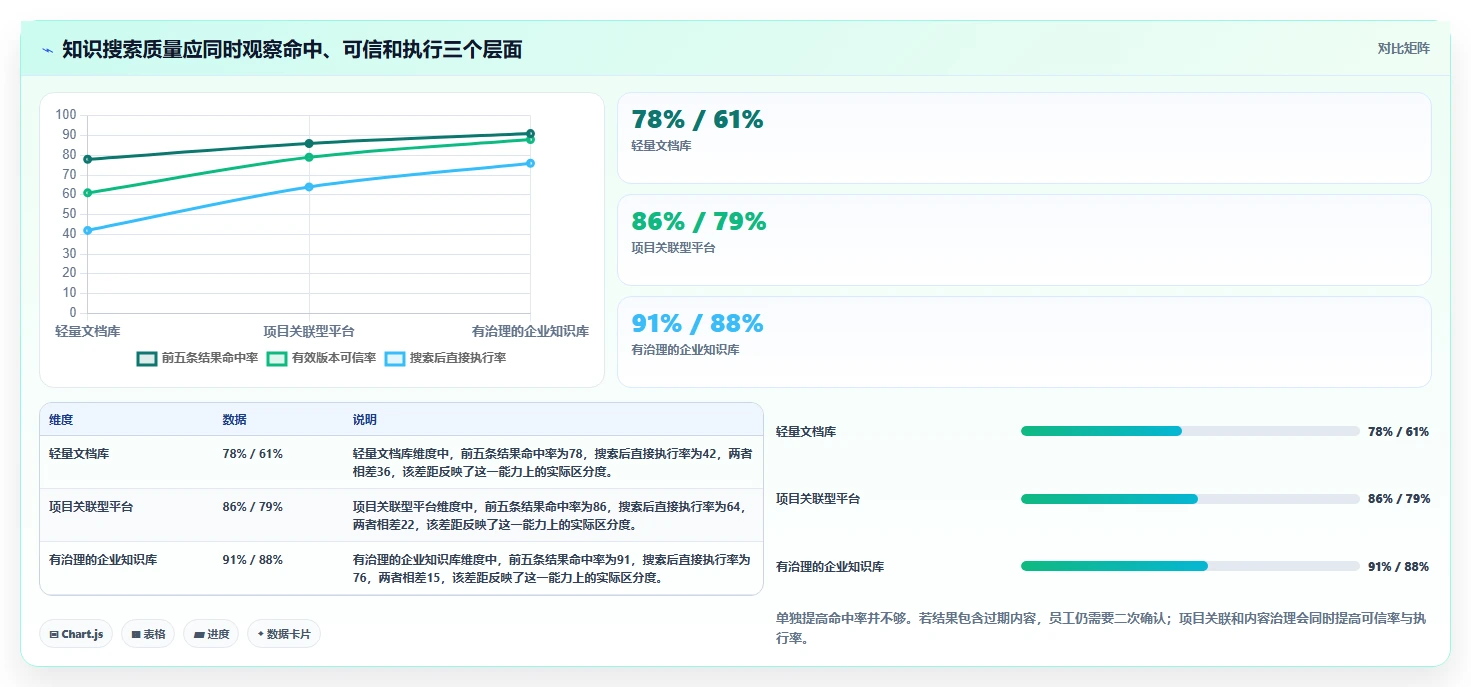This screenshot has height=687, width=1471.
Task: Click the 项目关联型平台 point on blue line
Action: pyautogui.click(x=309, y=187)
